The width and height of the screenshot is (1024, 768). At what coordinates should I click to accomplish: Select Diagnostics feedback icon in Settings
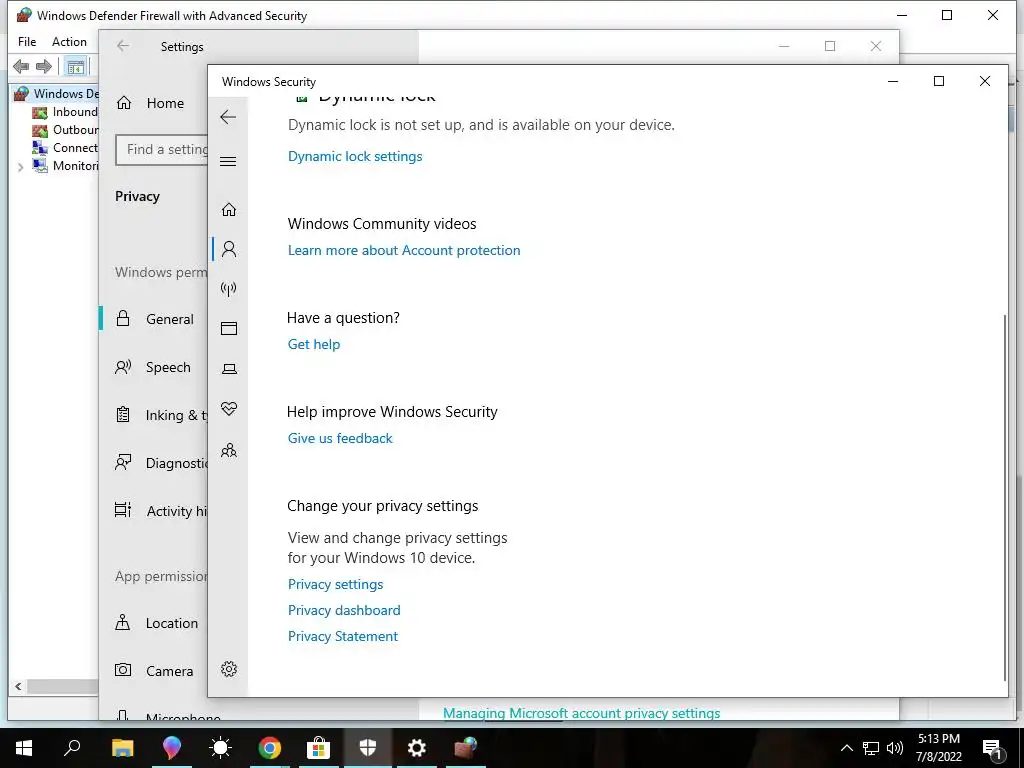tap(123, 462)
